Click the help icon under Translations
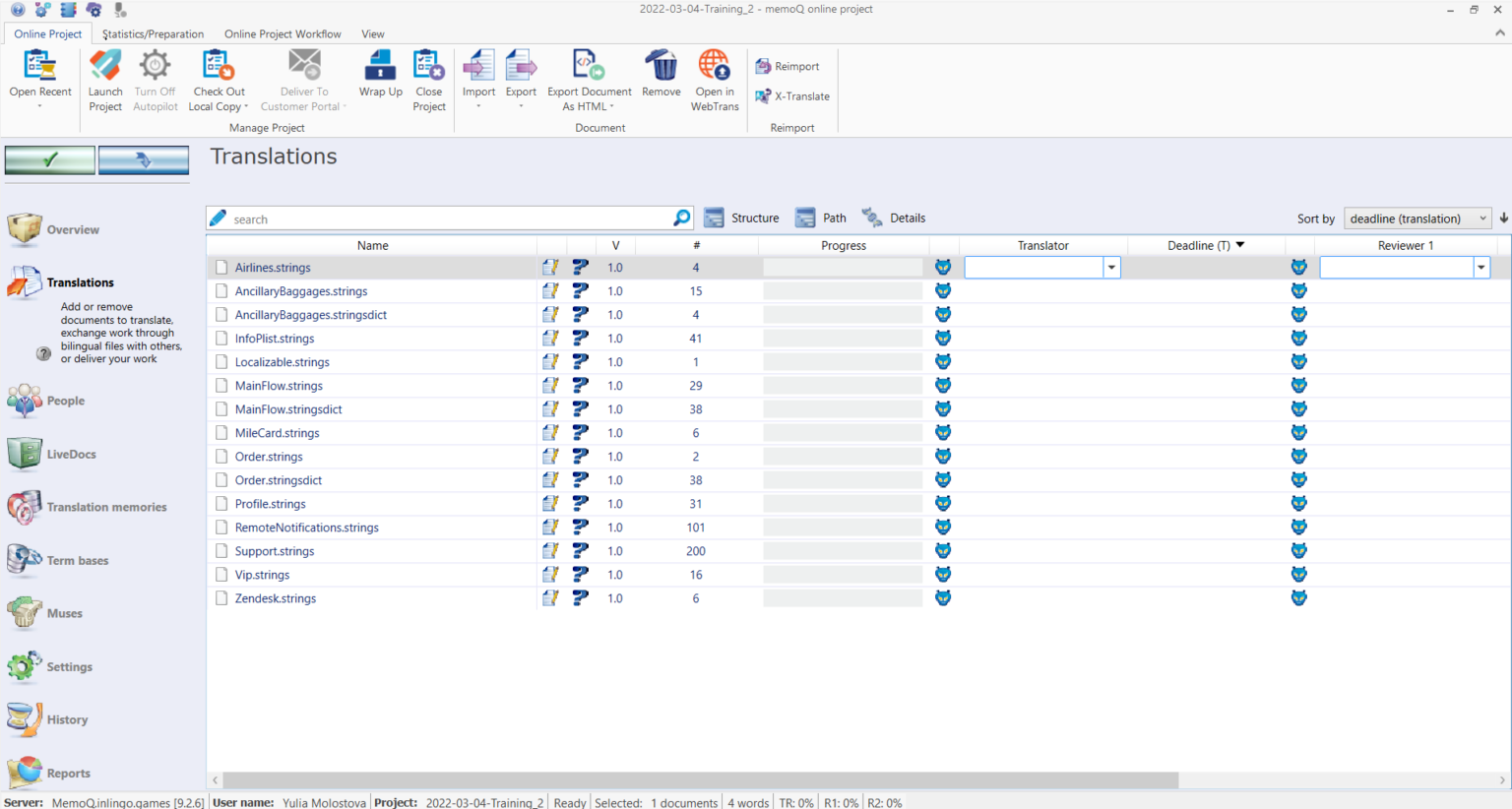 tap(43, 353)
